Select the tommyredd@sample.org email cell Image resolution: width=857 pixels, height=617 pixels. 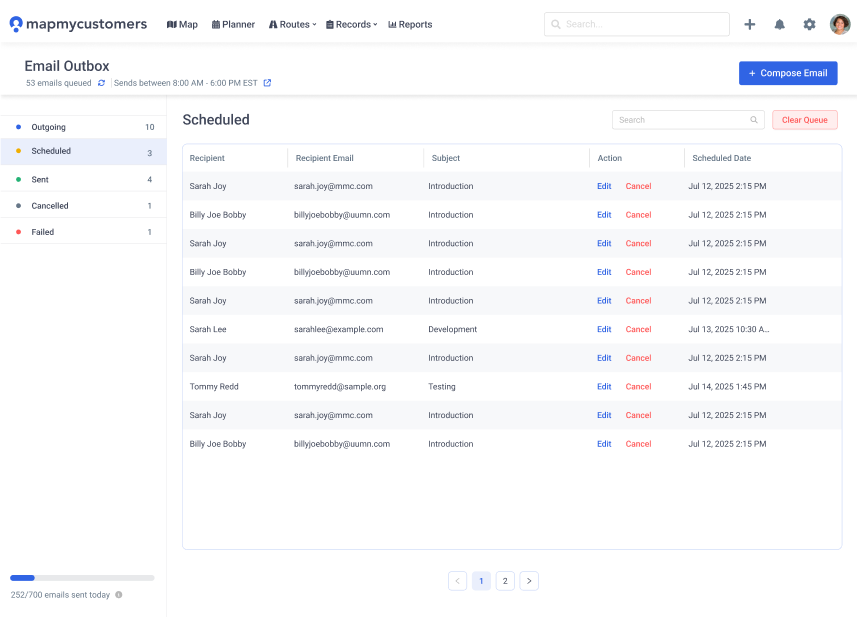click(x=340, y=386)
